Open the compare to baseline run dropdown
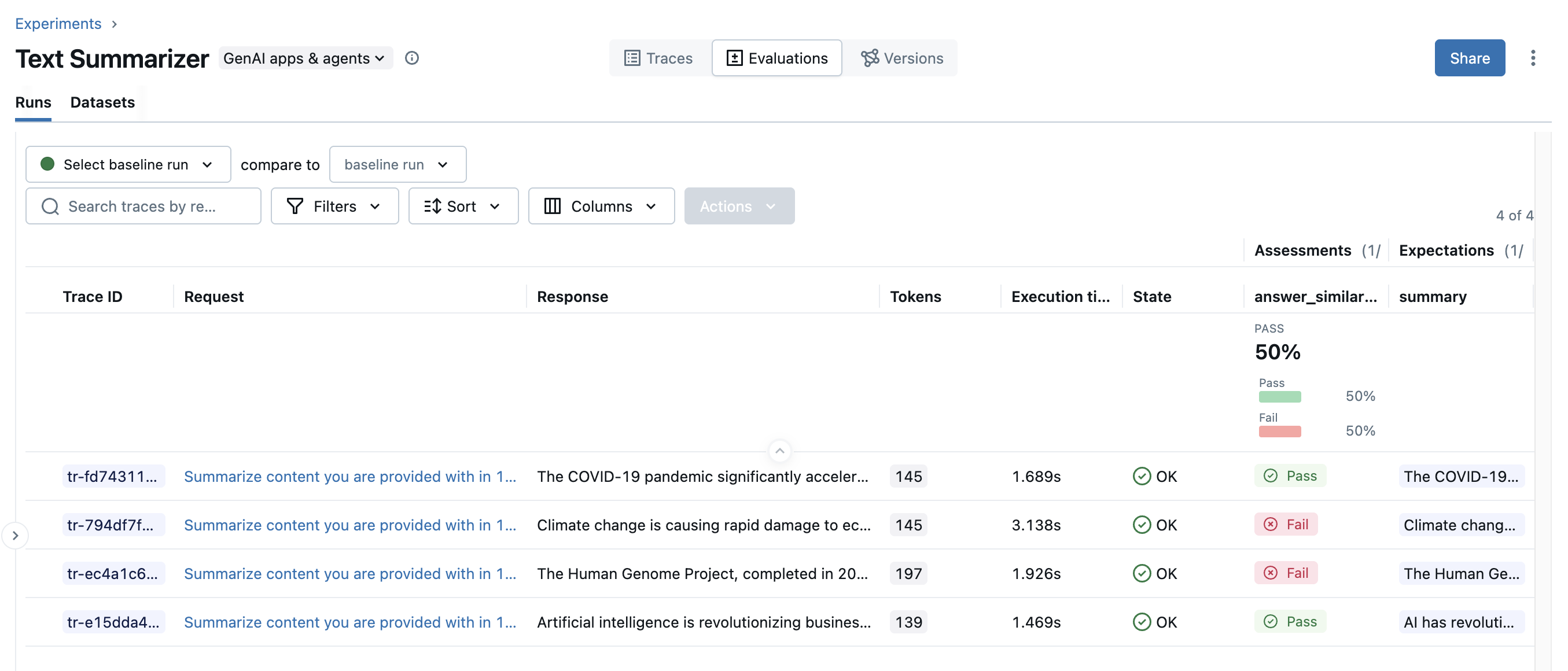1568x671 pixels. 397,164
